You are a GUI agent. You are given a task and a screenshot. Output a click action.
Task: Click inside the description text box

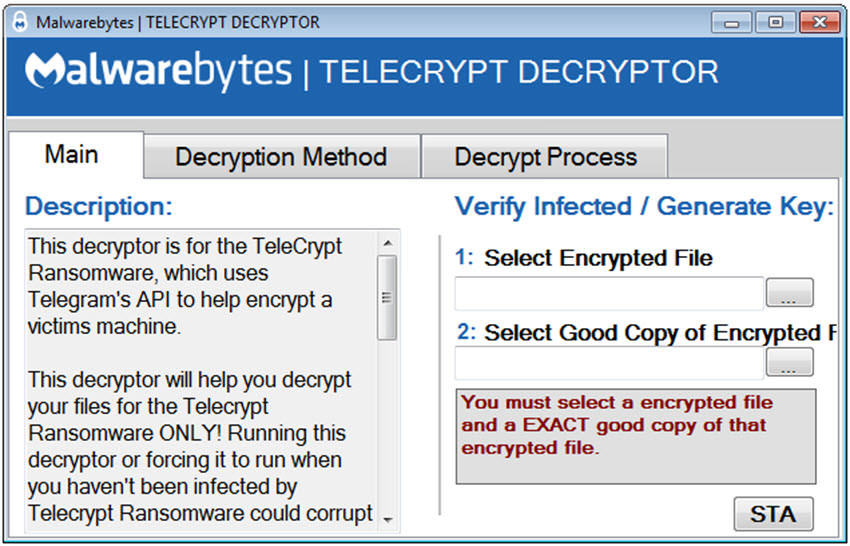[x=200, y=380]
